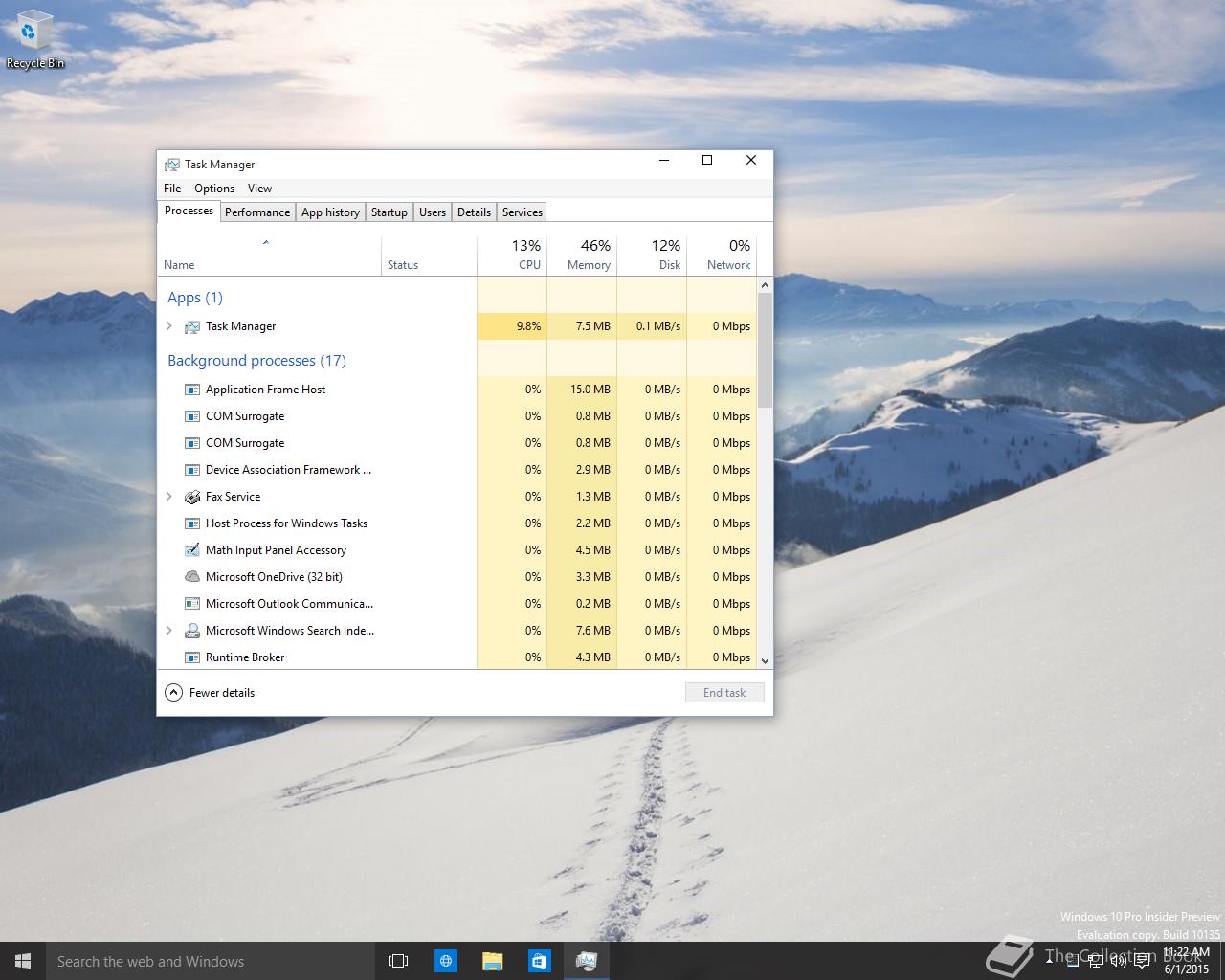1225x980 pixels.
Task: Click the volume speaker tray icon
Action: 1118,961
